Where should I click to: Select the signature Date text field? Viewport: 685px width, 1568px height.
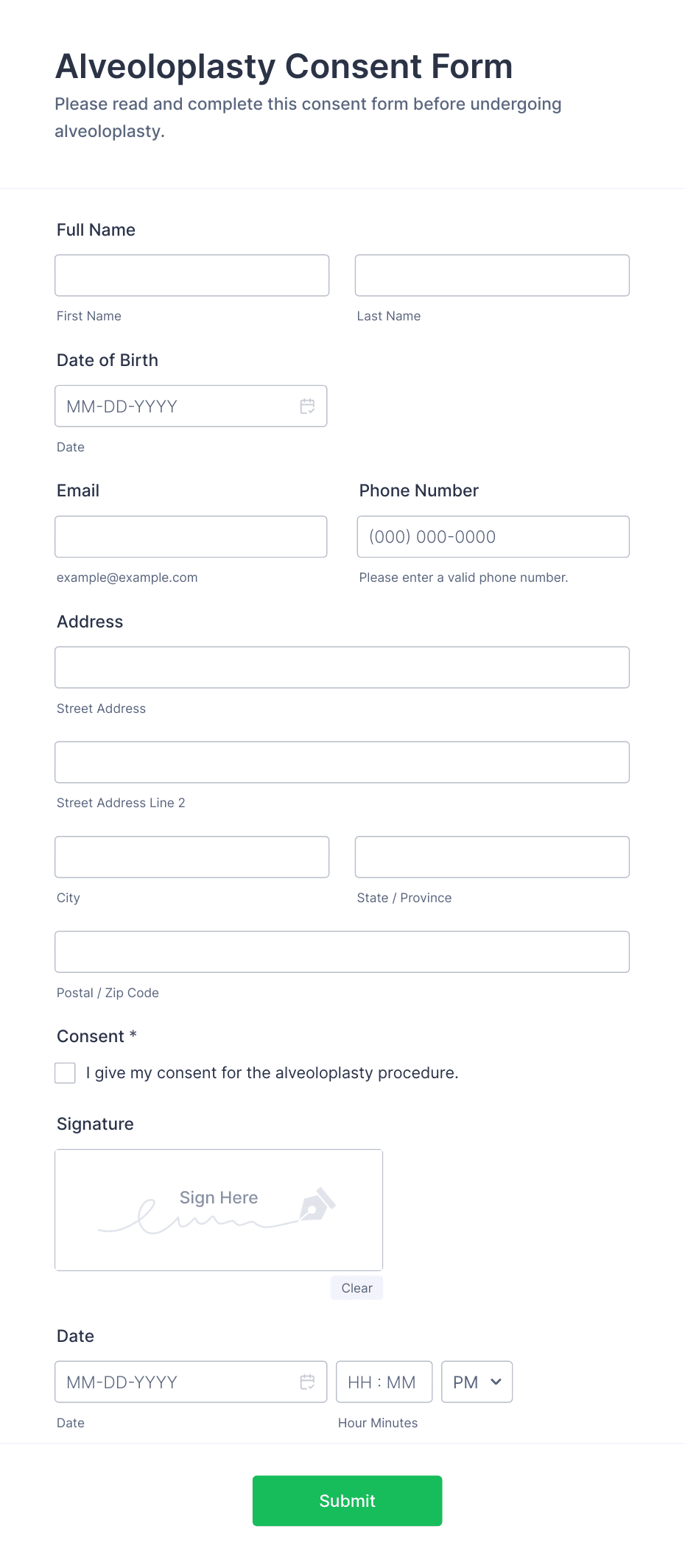pos(177,1382)
